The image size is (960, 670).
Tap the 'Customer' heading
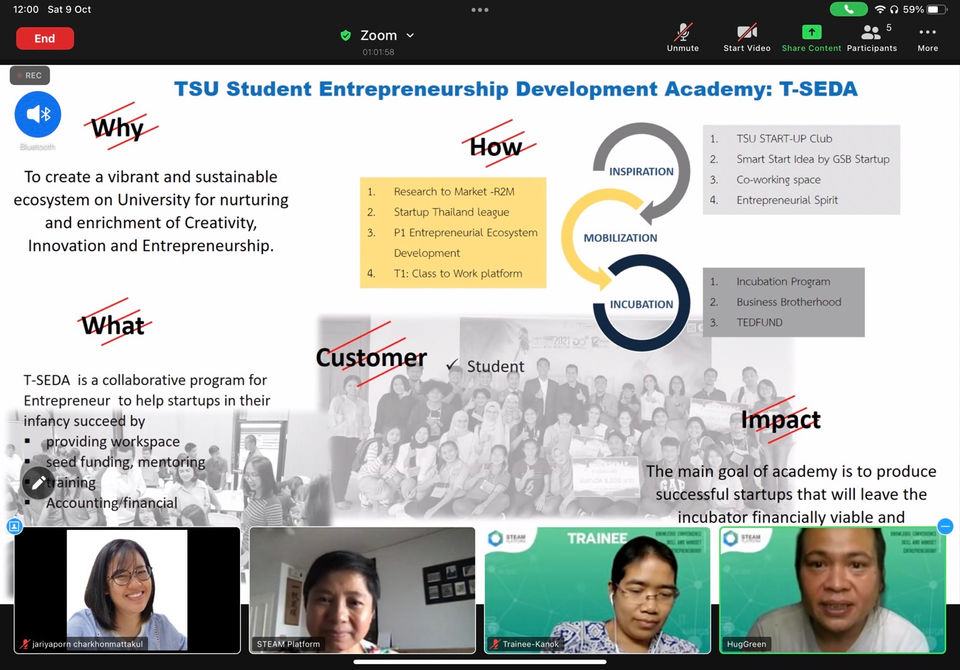pos(371,358)
